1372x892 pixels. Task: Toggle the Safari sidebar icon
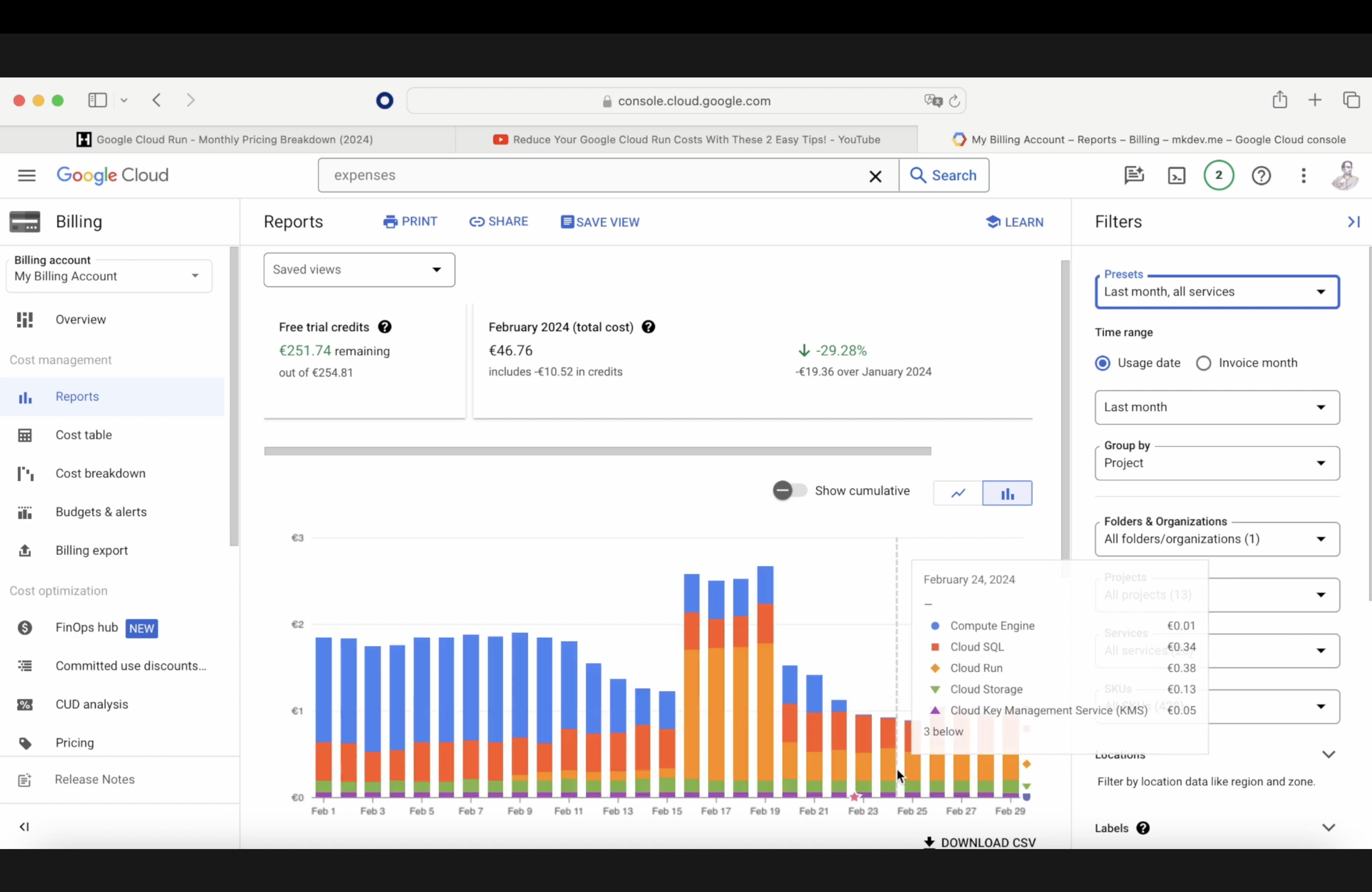[98, 100]
